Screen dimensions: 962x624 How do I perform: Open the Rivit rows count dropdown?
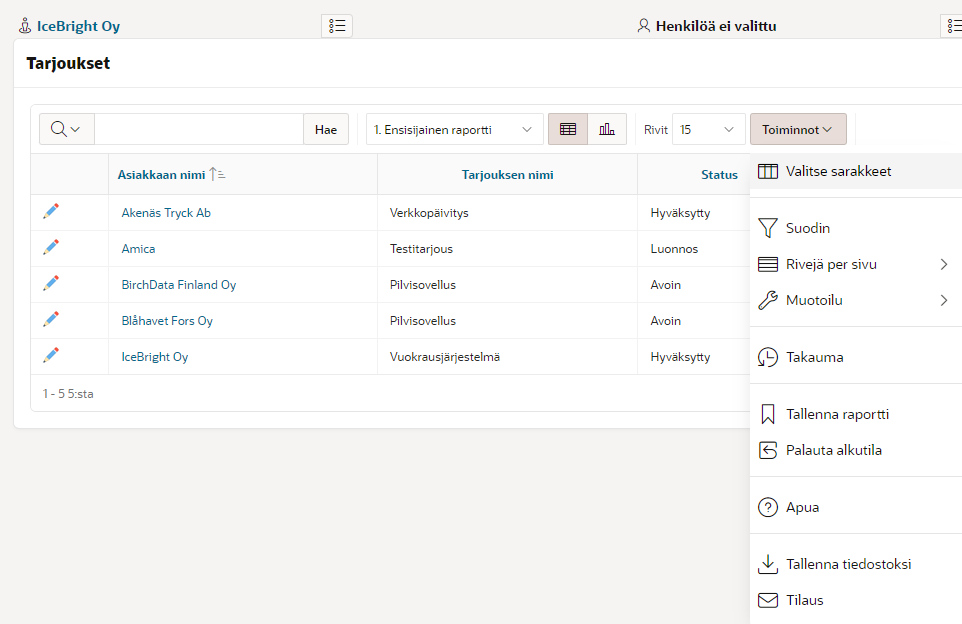(x=708, y=129)
